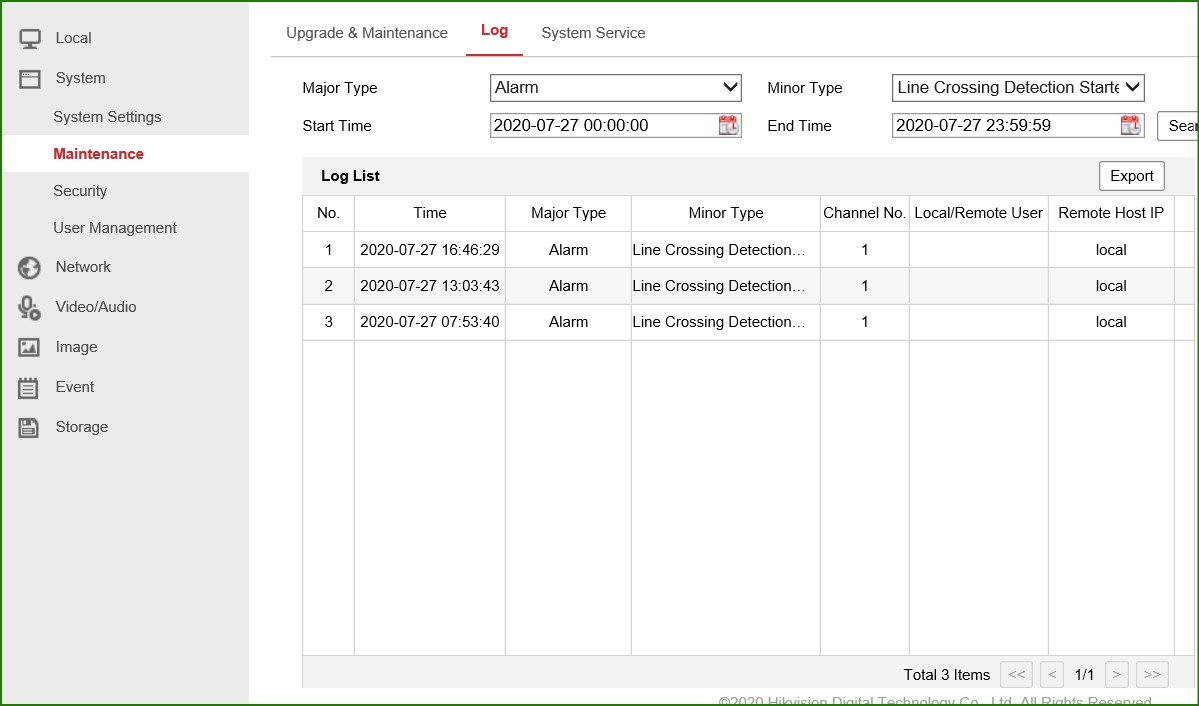
Task: Click the Event notepad icon
Action: (30, 388)
